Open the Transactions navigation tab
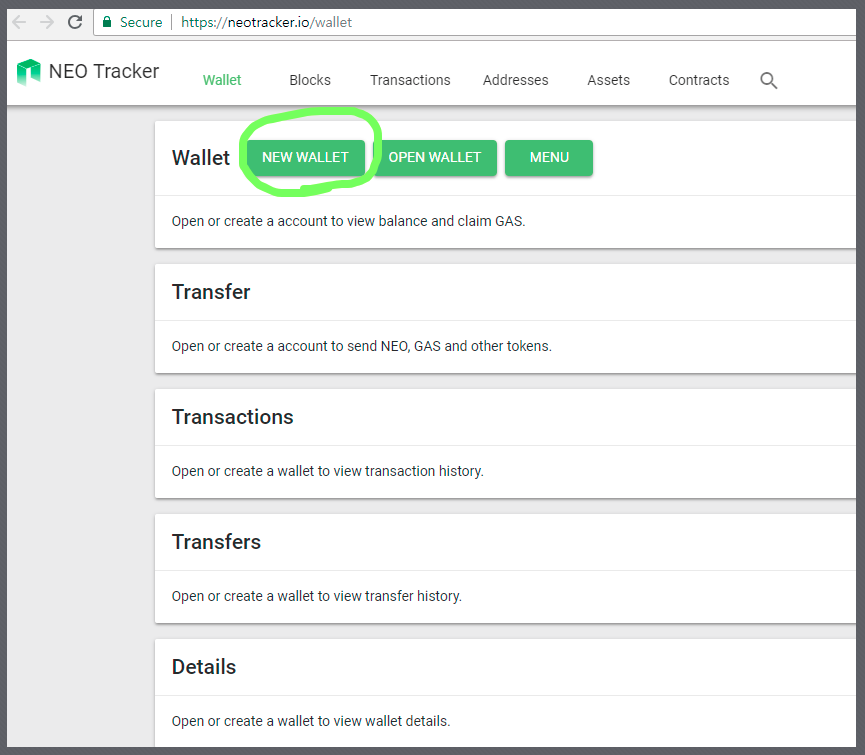The width and height of the screenshot is (865, 755). 410,80
